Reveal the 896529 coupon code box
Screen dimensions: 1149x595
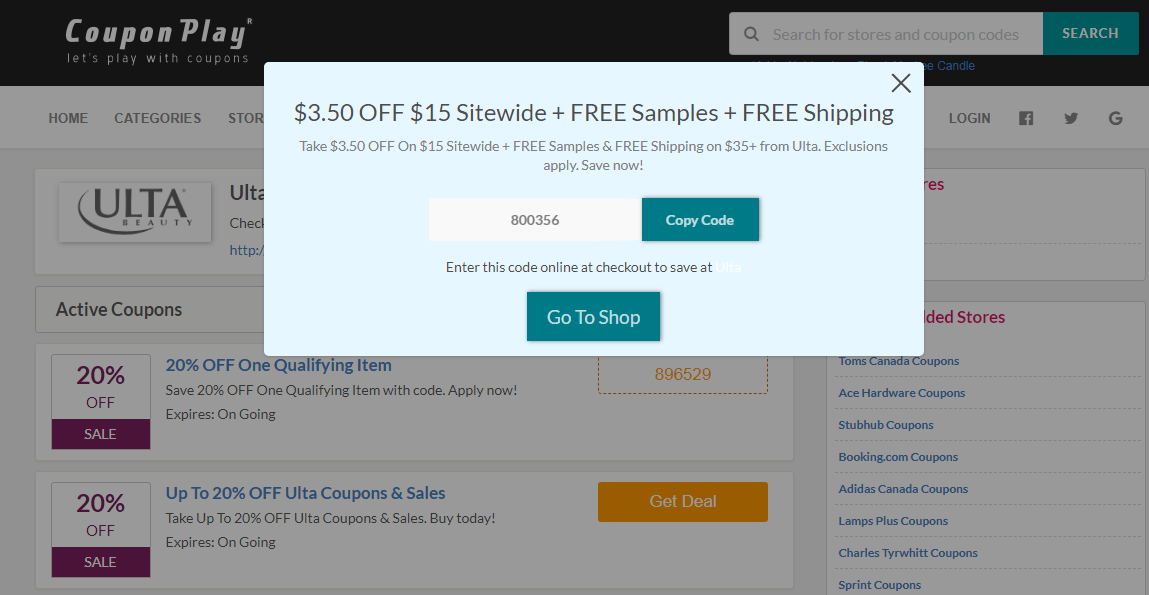click(x=683, y=374)
